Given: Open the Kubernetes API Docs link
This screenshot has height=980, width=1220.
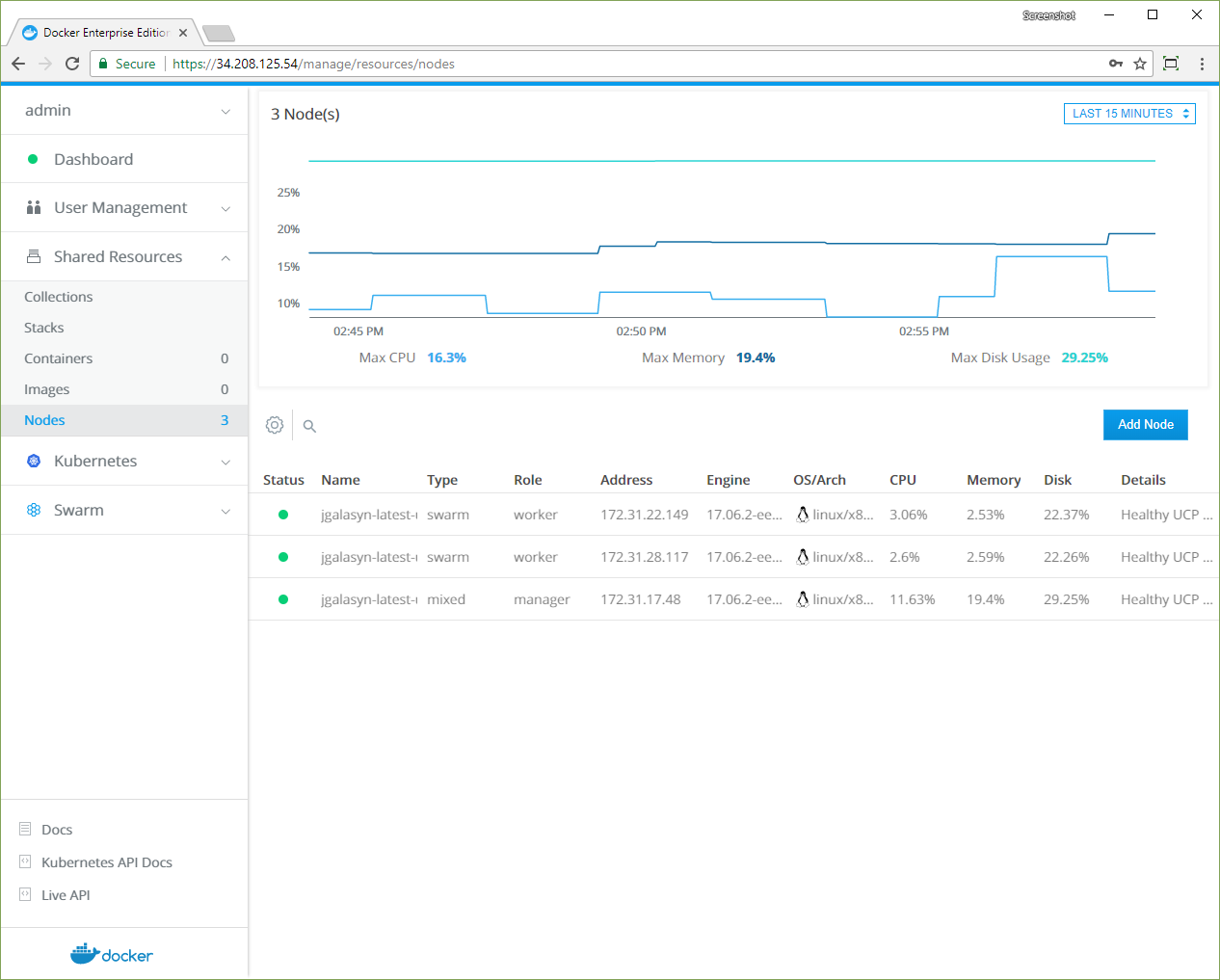Looking at the screenshot, I should (x=107, y=862).
